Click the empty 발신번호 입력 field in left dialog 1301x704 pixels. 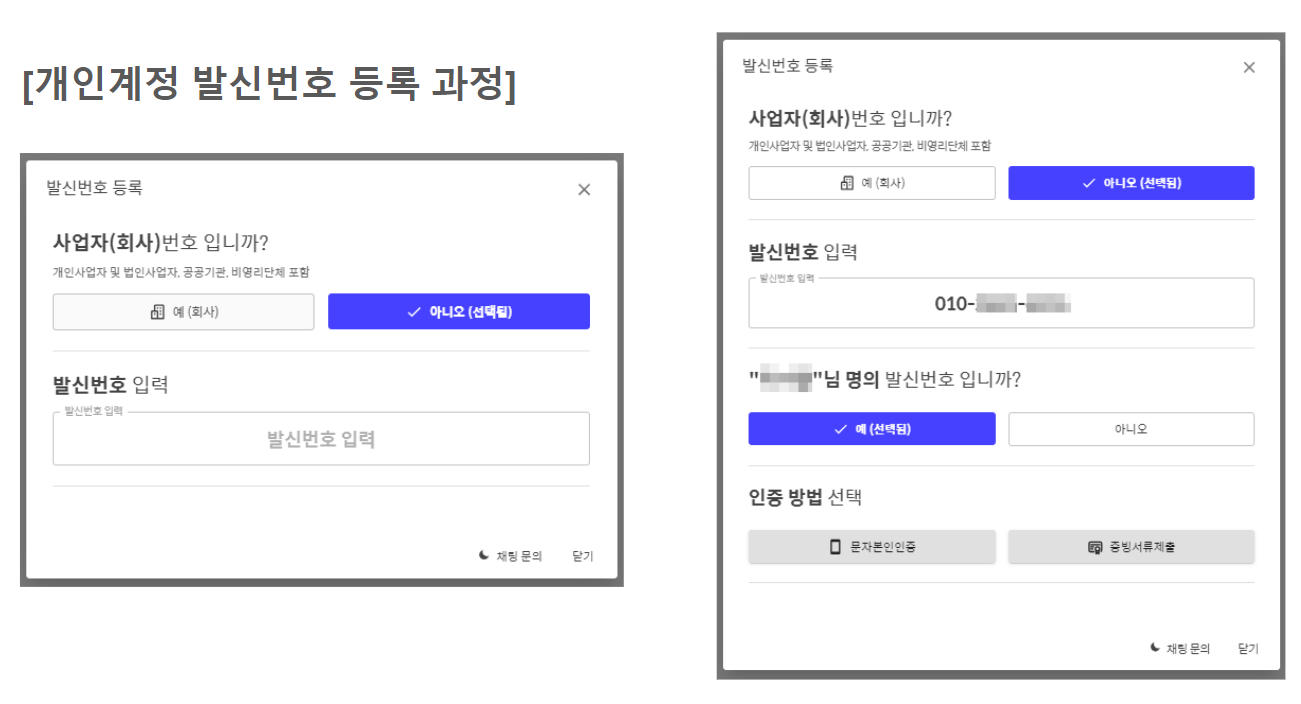[x=321, y=439]
